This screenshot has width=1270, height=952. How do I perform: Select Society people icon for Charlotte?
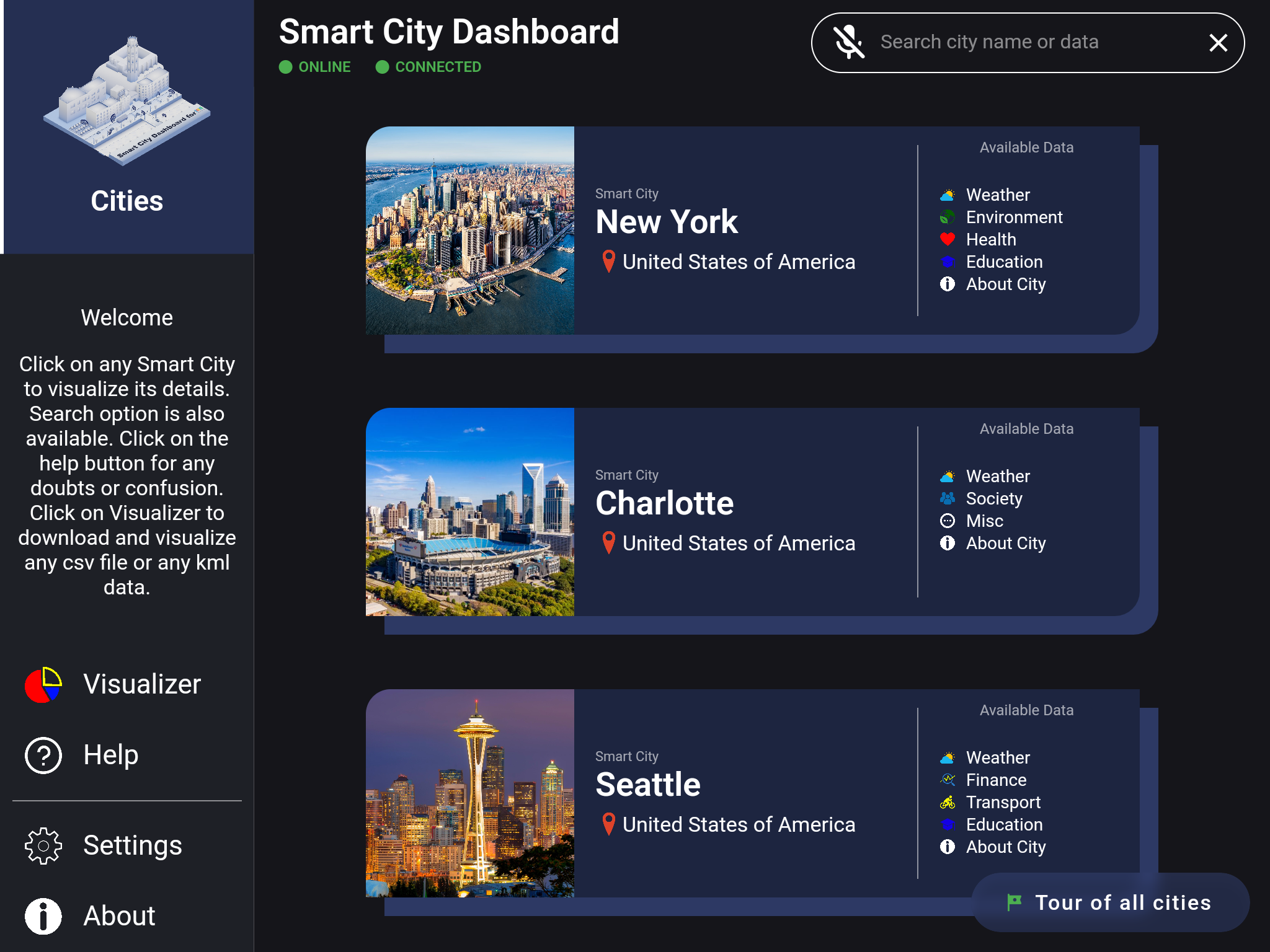click(947, 498)
